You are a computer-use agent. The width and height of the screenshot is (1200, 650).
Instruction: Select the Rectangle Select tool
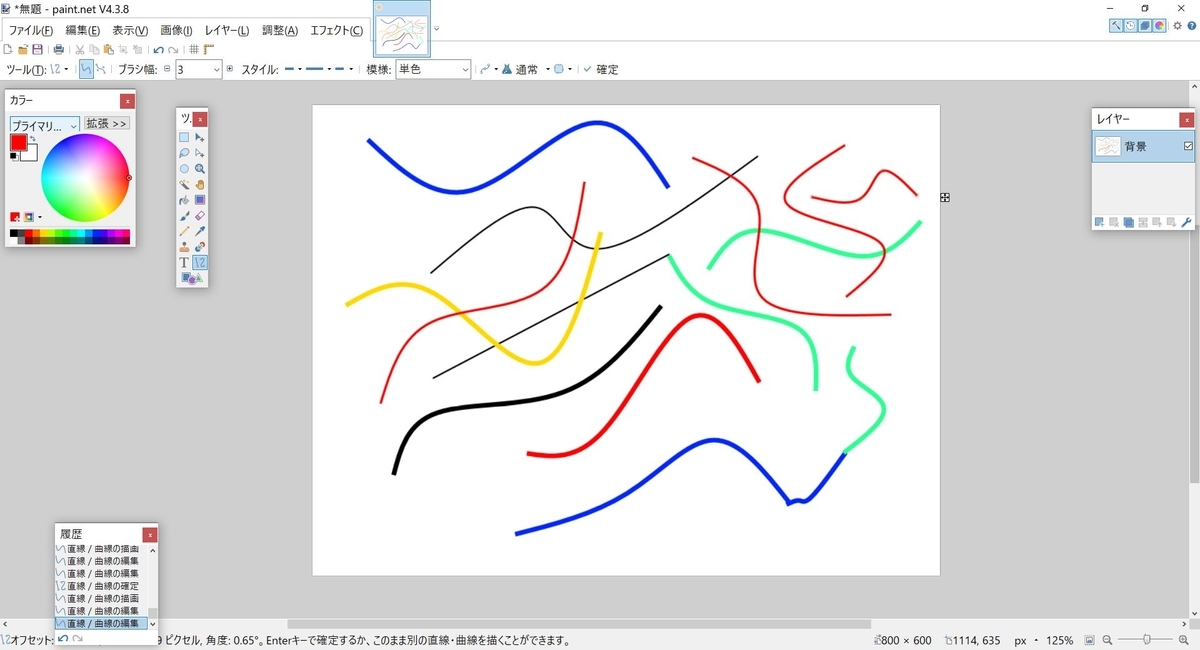(x=184, y=138)
